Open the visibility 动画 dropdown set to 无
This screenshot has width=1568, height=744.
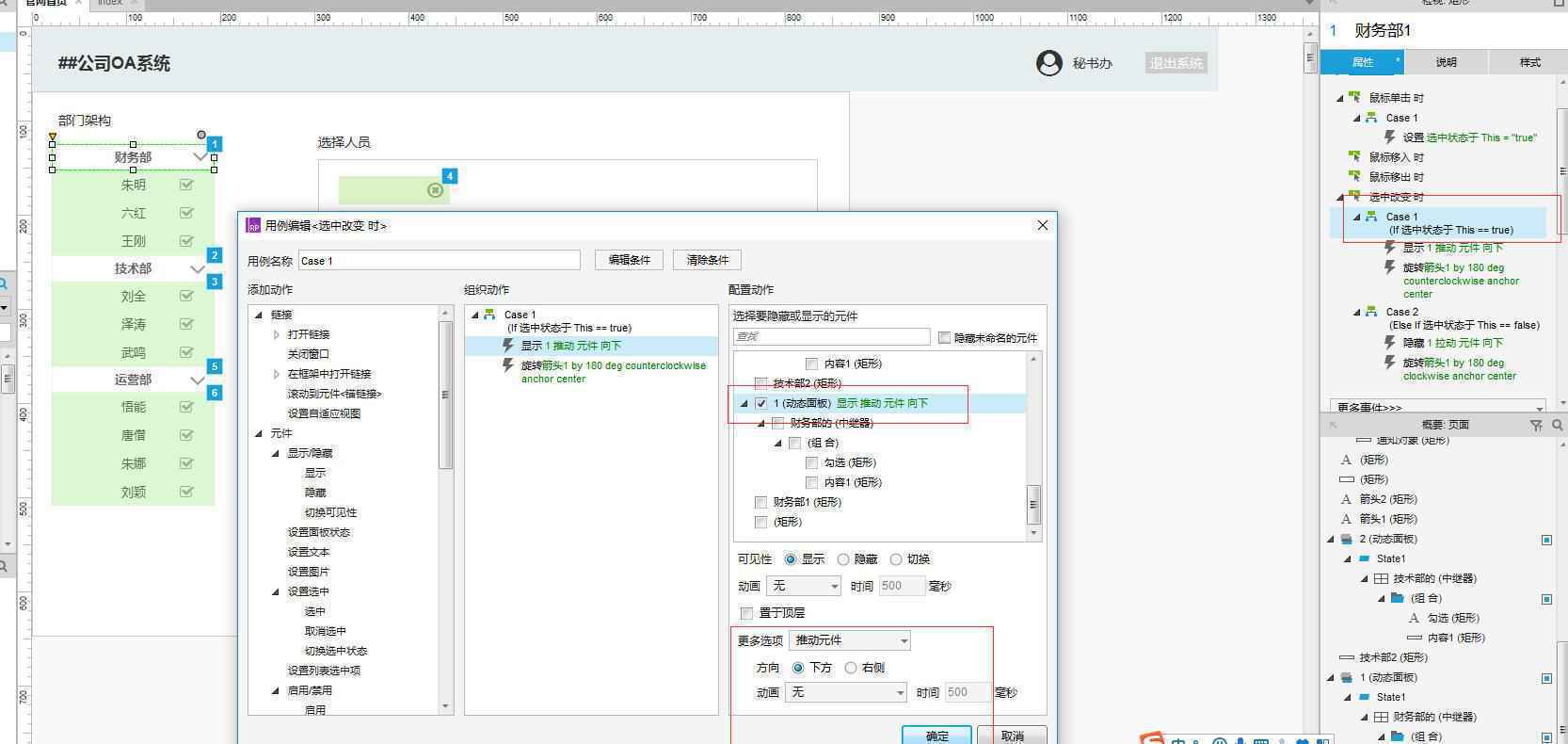tap(804, 586)
